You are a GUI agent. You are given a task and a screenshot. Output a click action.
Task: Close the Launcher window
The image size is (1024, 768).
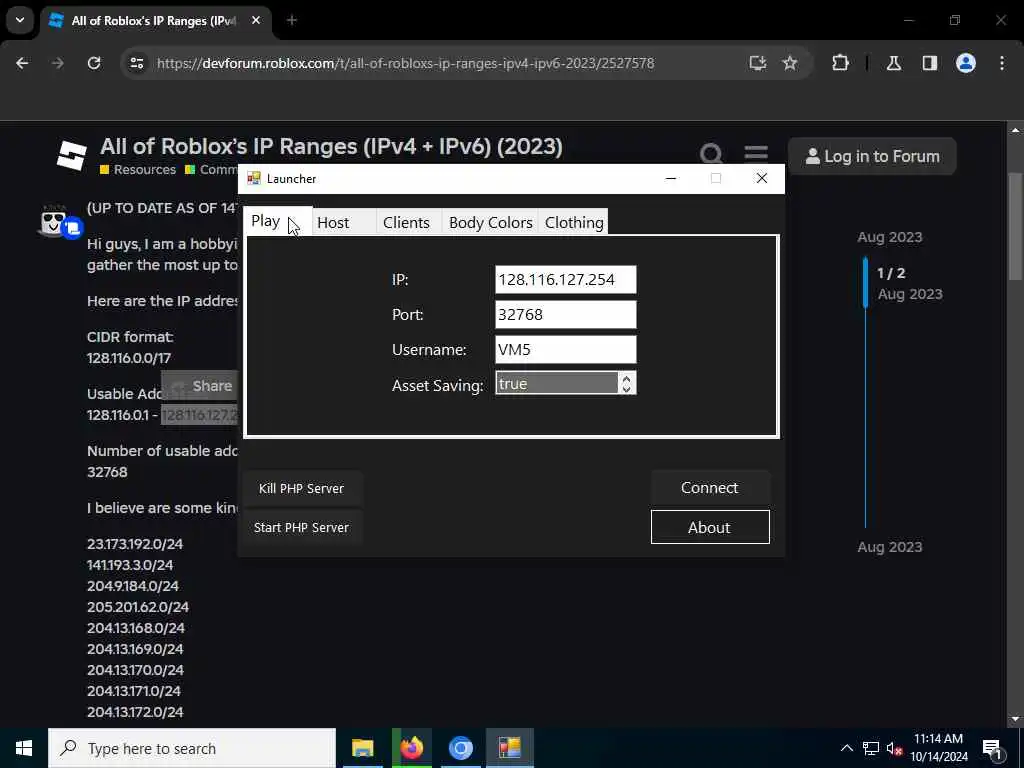761,178
